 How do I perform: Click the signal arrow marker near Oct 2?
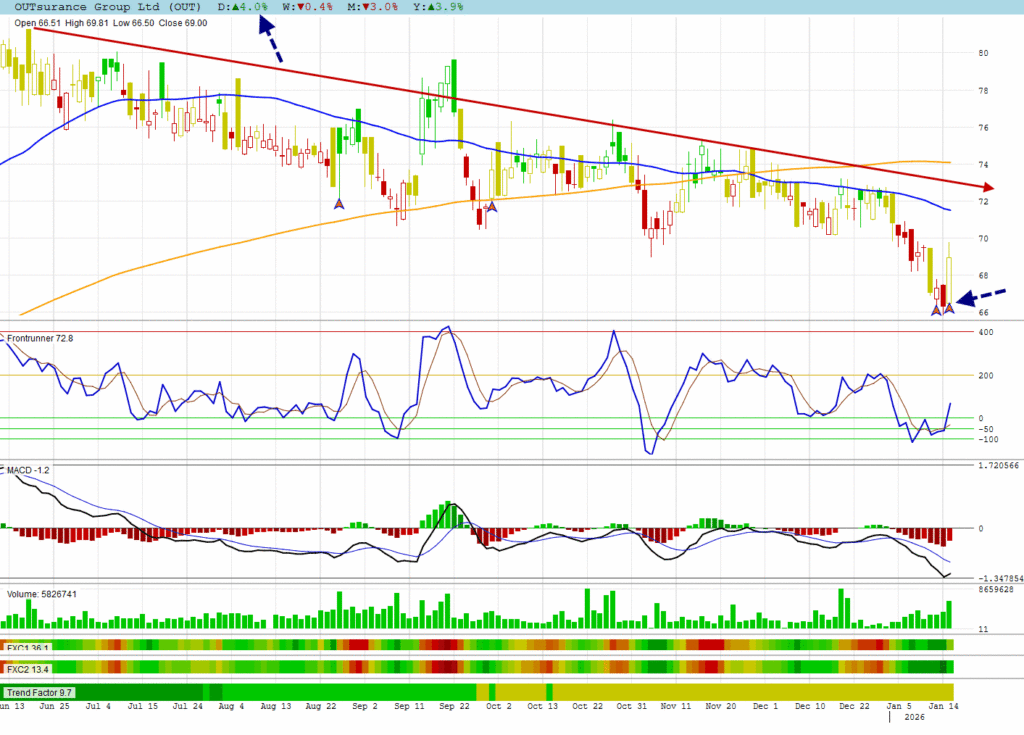[491, 208]
